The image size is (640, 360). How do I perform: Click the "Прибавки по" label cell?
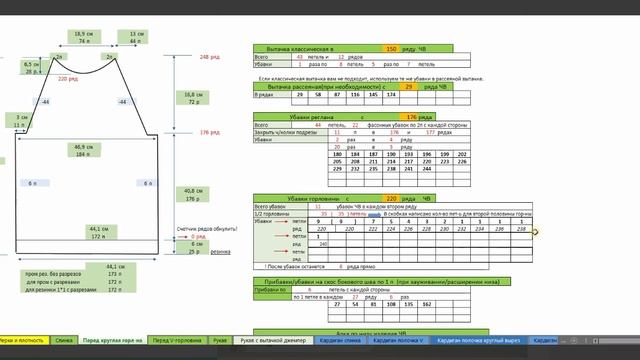coord(272,289)
